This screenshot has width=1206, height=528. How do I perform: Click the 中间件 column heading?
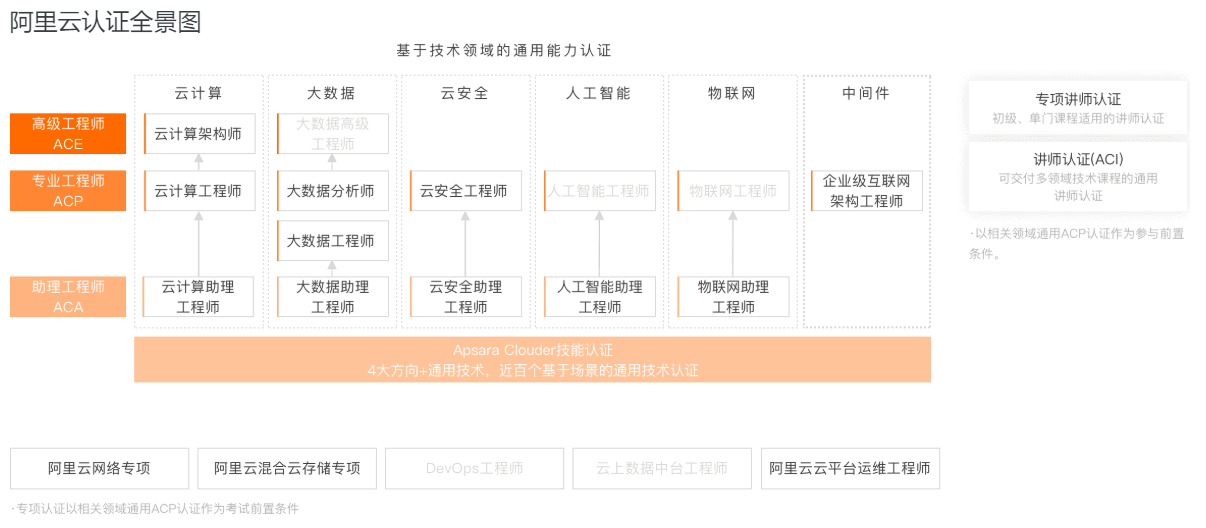pos(866,93)
